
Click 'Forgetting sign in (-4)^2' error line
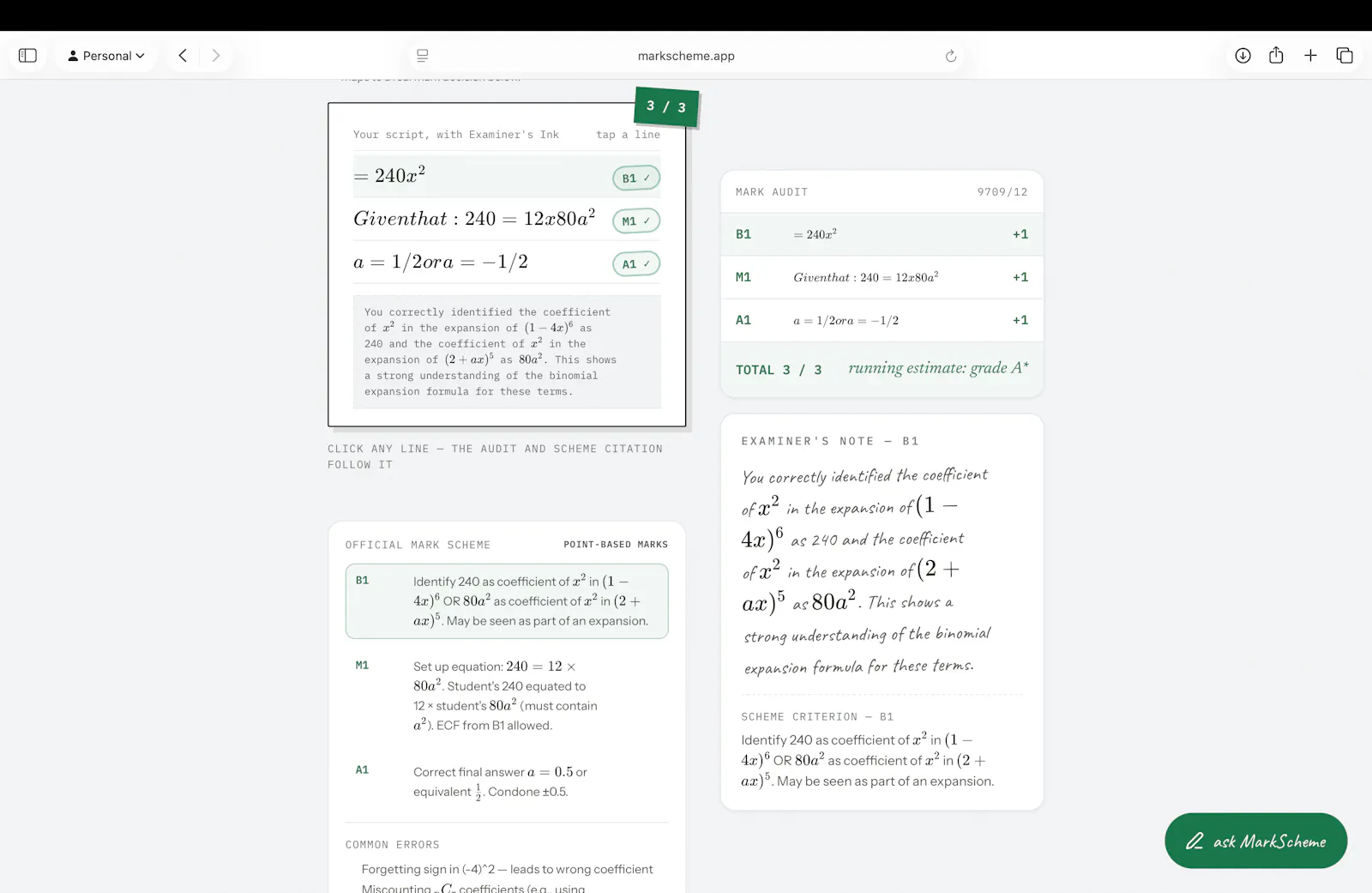click(507, 869)
